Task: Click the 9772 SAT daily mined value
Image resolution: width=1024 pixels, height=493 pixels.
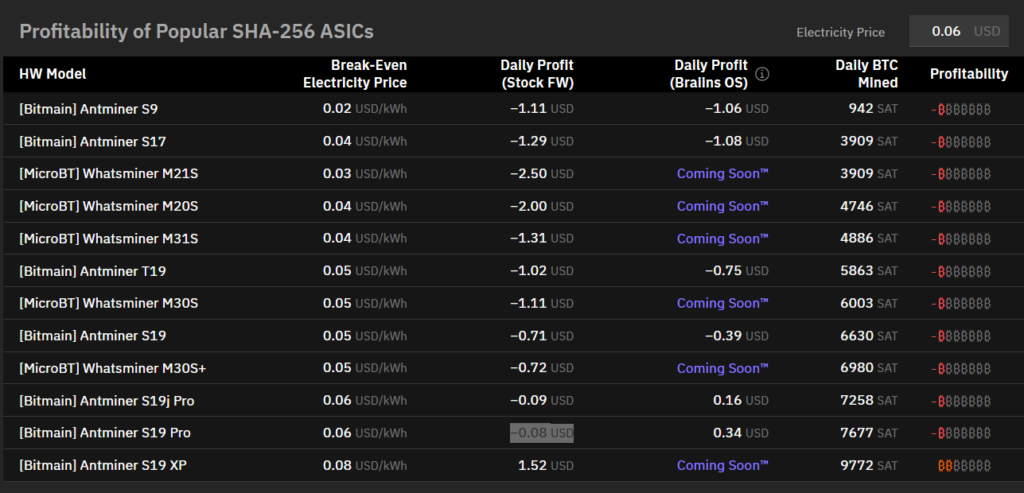Action: tap(869, 466)
